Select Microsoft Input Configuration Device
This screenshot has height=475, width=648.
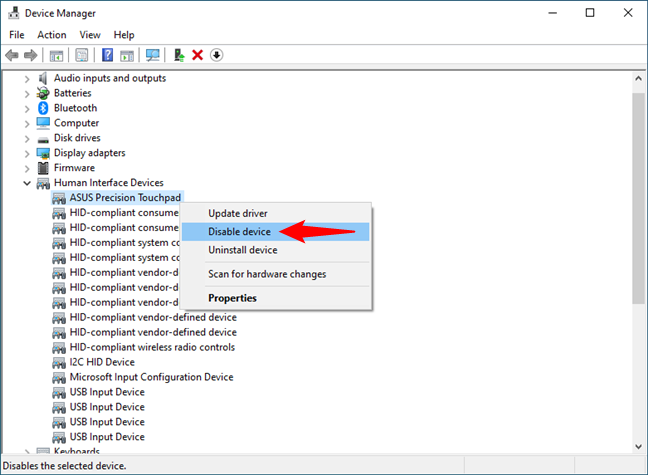click(x=151, y=377)
